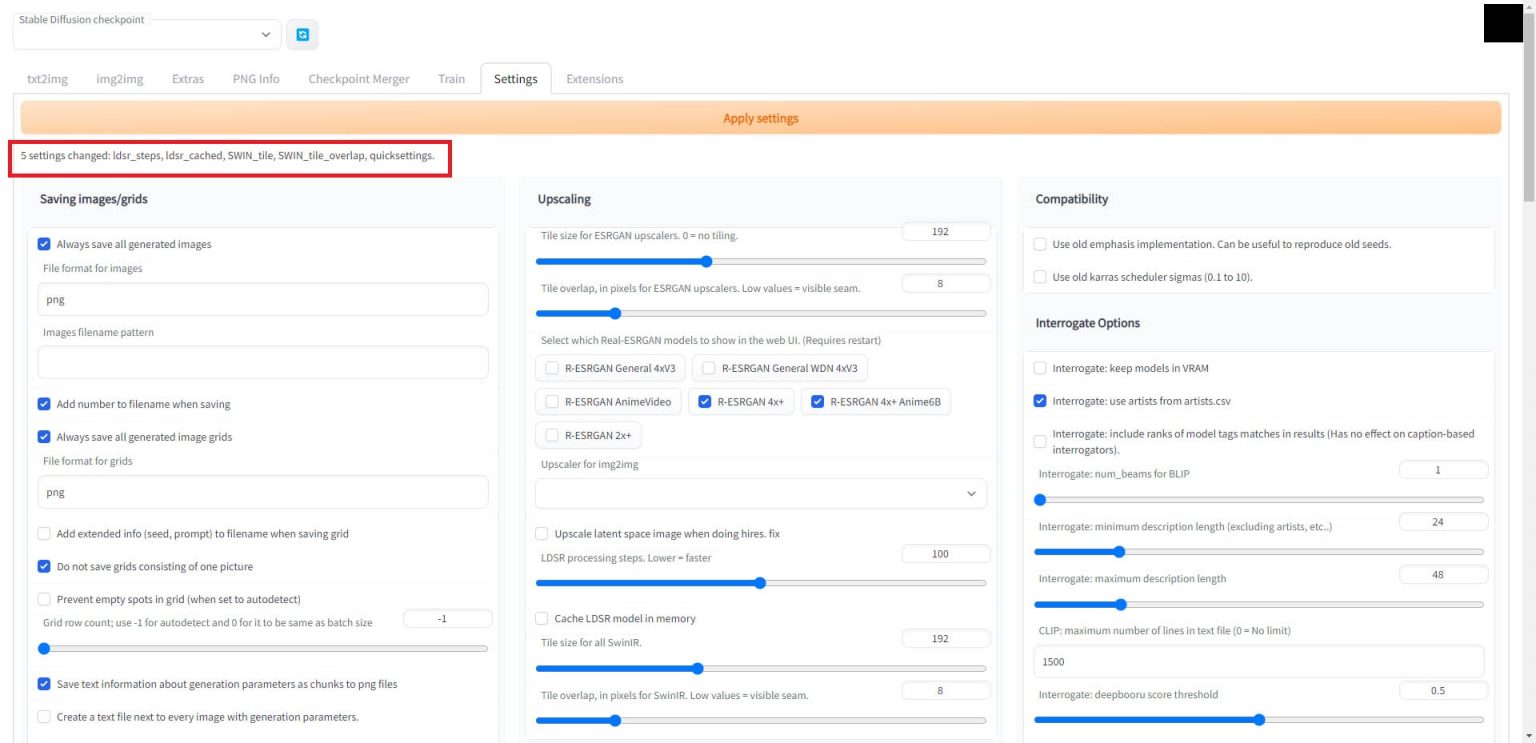The height and width of the screenshot is (743, 1536).
Task: Click the File format for grids field
Action: [x=262, y=492]
